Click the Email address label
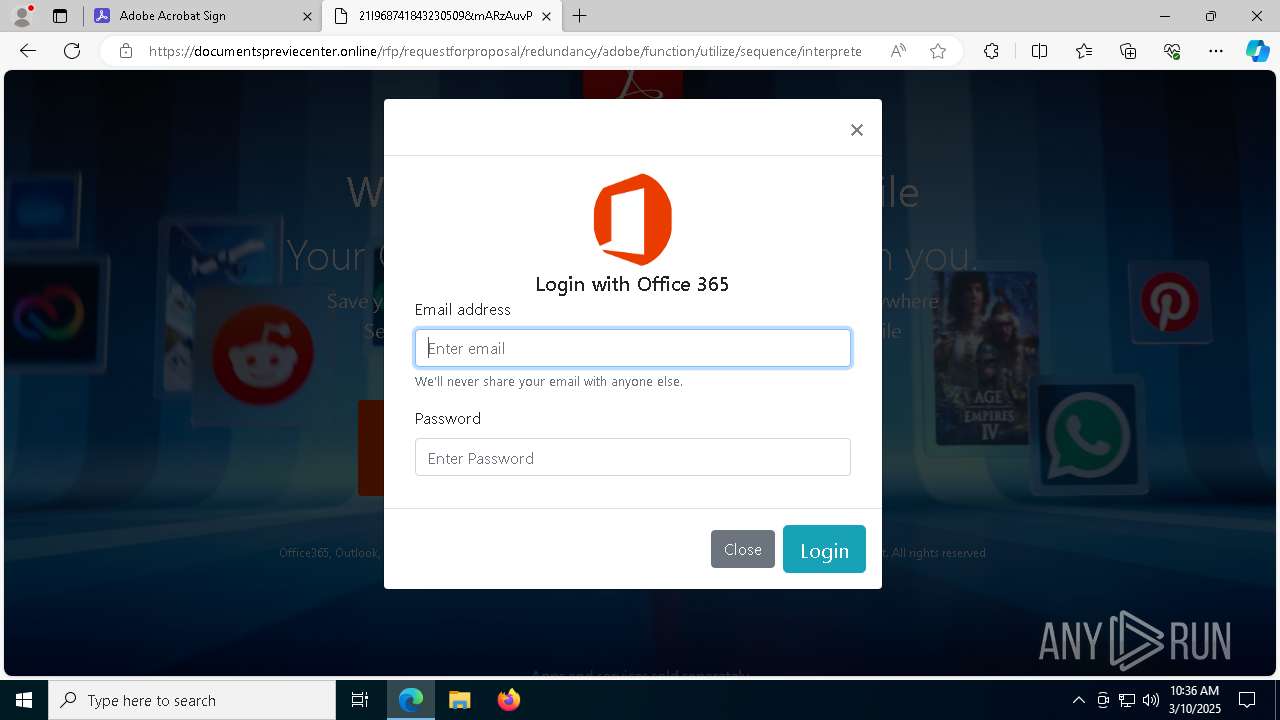Viewport: 1280px width, 720px height. point(463,310)
